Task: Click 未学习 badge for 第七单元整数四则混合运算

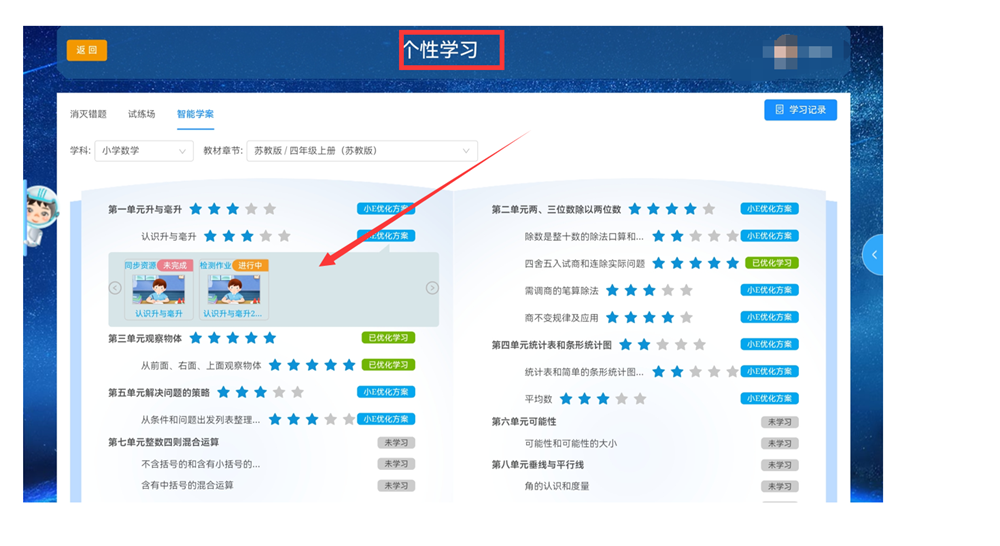Action: 396,443
